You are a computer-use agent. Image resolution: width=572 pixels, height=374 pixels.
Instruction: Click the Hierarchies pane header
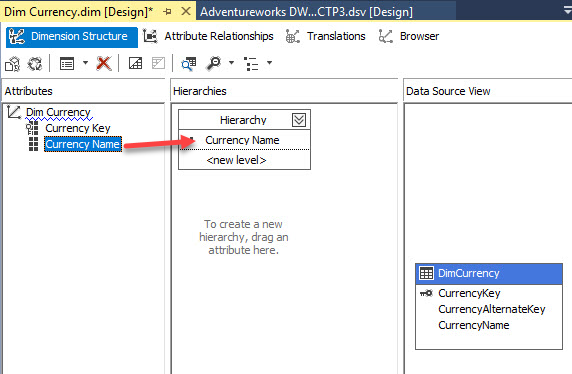point(284,91)
